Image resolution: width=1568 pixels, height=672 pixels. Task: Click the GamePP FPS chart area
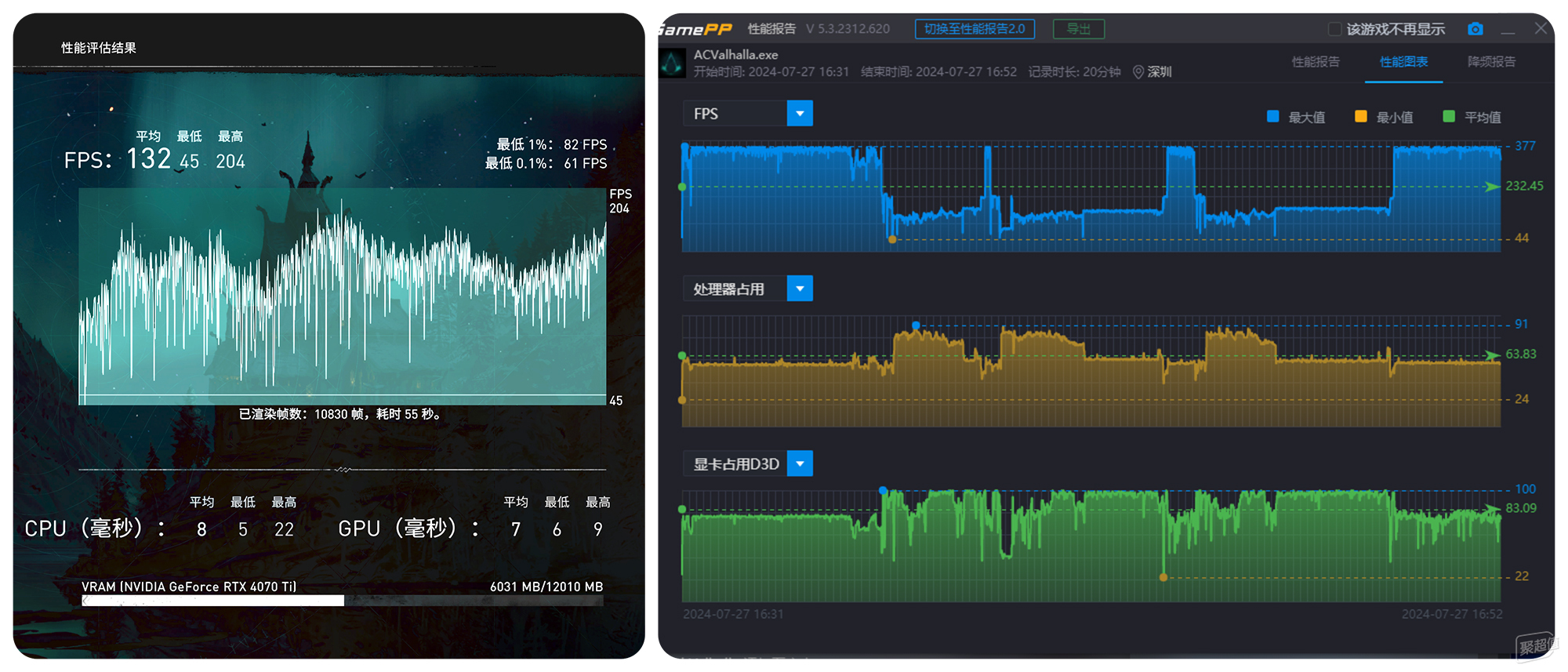click(x=1091, y=197)
